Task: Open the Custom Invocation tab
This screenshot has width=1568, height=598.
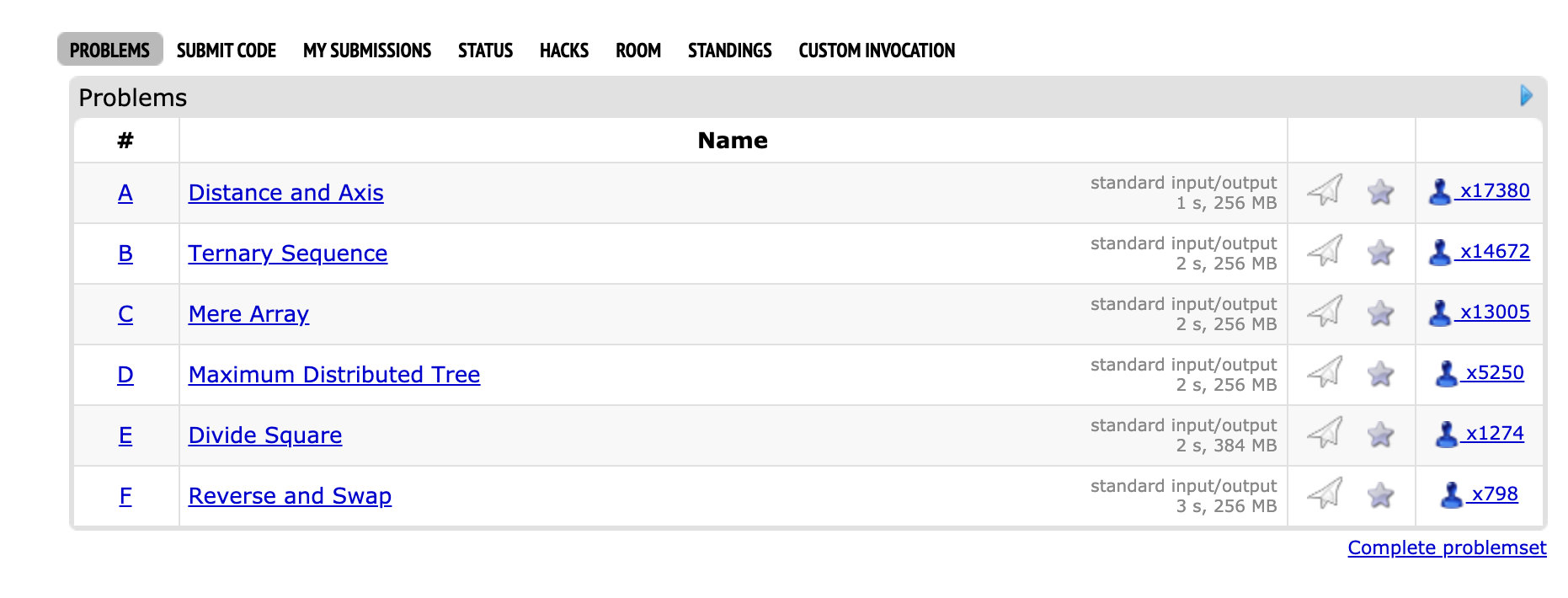Action: (x=877, y=51)
